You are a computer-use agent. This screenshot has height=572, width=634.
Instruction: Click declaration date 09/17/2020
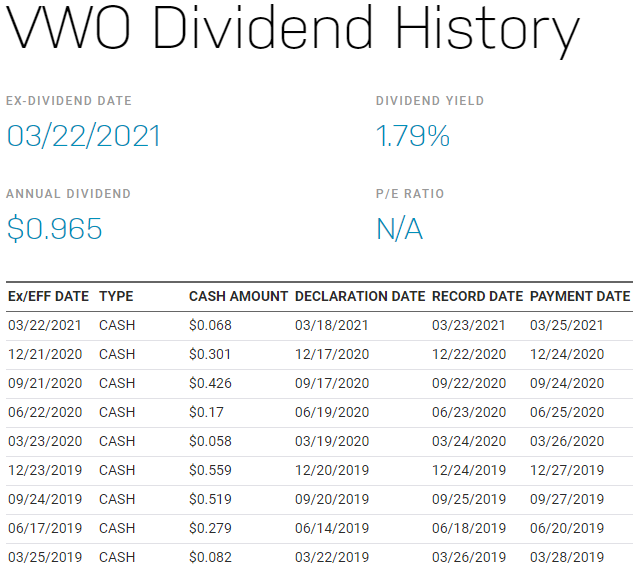click(x=332, y=383)
